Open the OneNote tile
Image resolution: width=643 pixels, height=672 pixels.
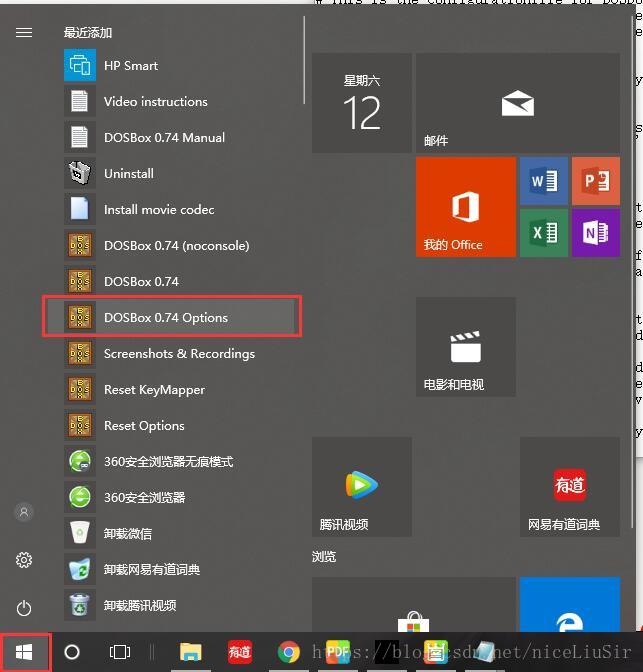click(596, 233)
